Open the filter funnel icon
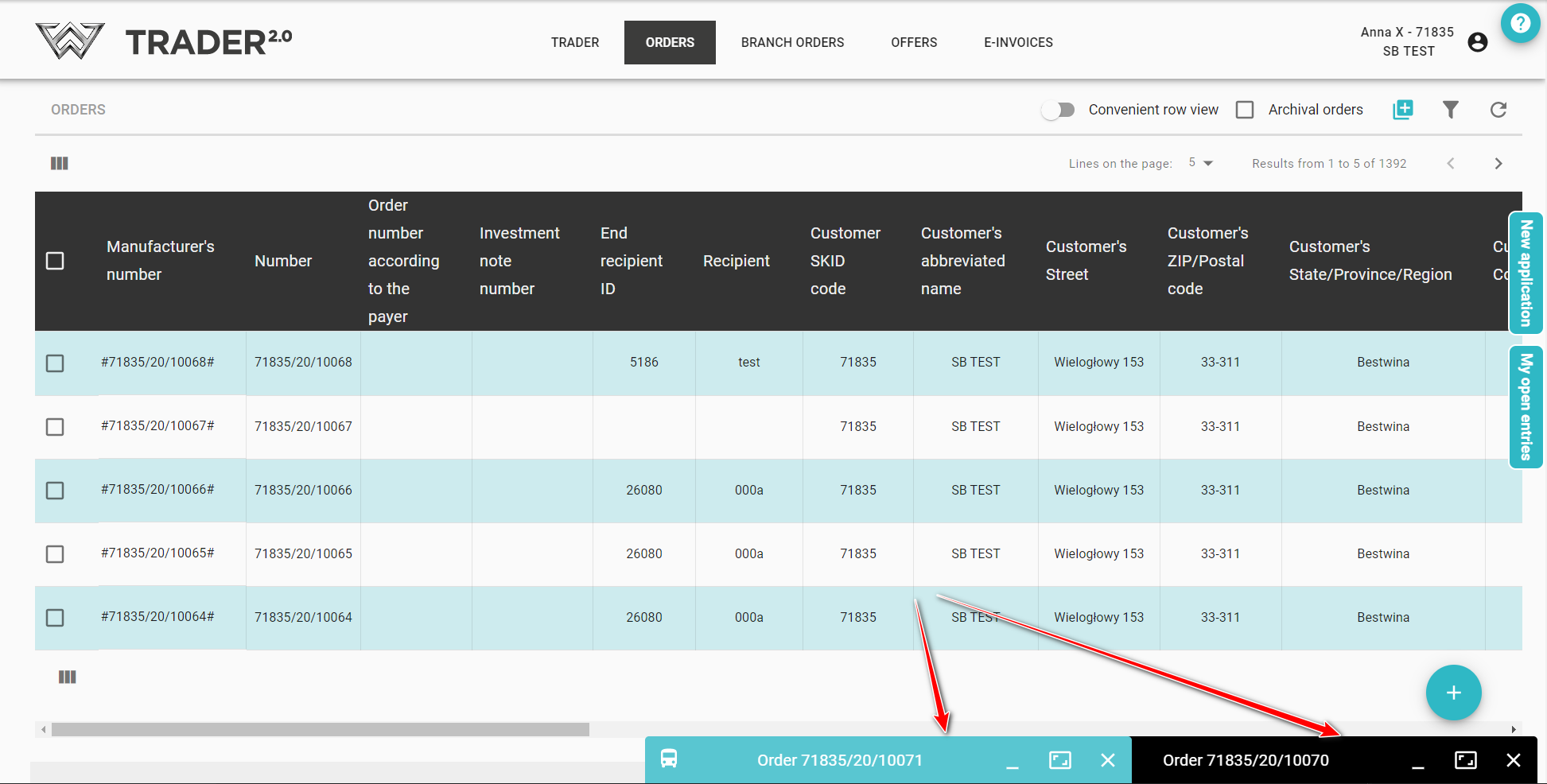The width and height of the screenshot is (1547, 784). click(1450, 110)
